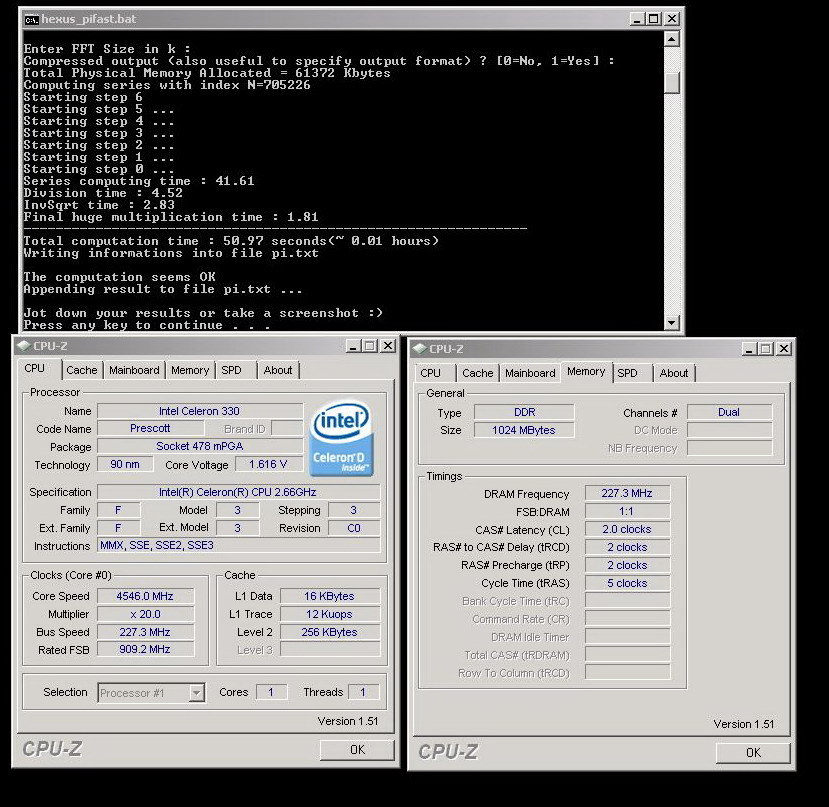Open the Mainboard tab in left CPU-Z window

pos(134,370)
